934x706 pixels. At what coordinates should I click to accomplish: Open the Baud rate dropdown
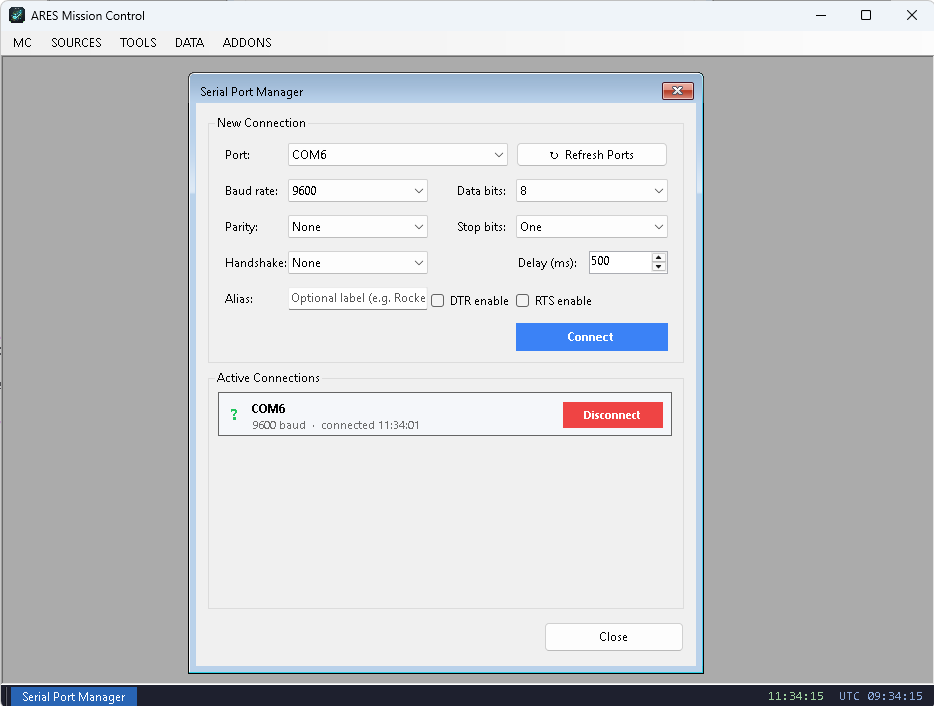357,191
